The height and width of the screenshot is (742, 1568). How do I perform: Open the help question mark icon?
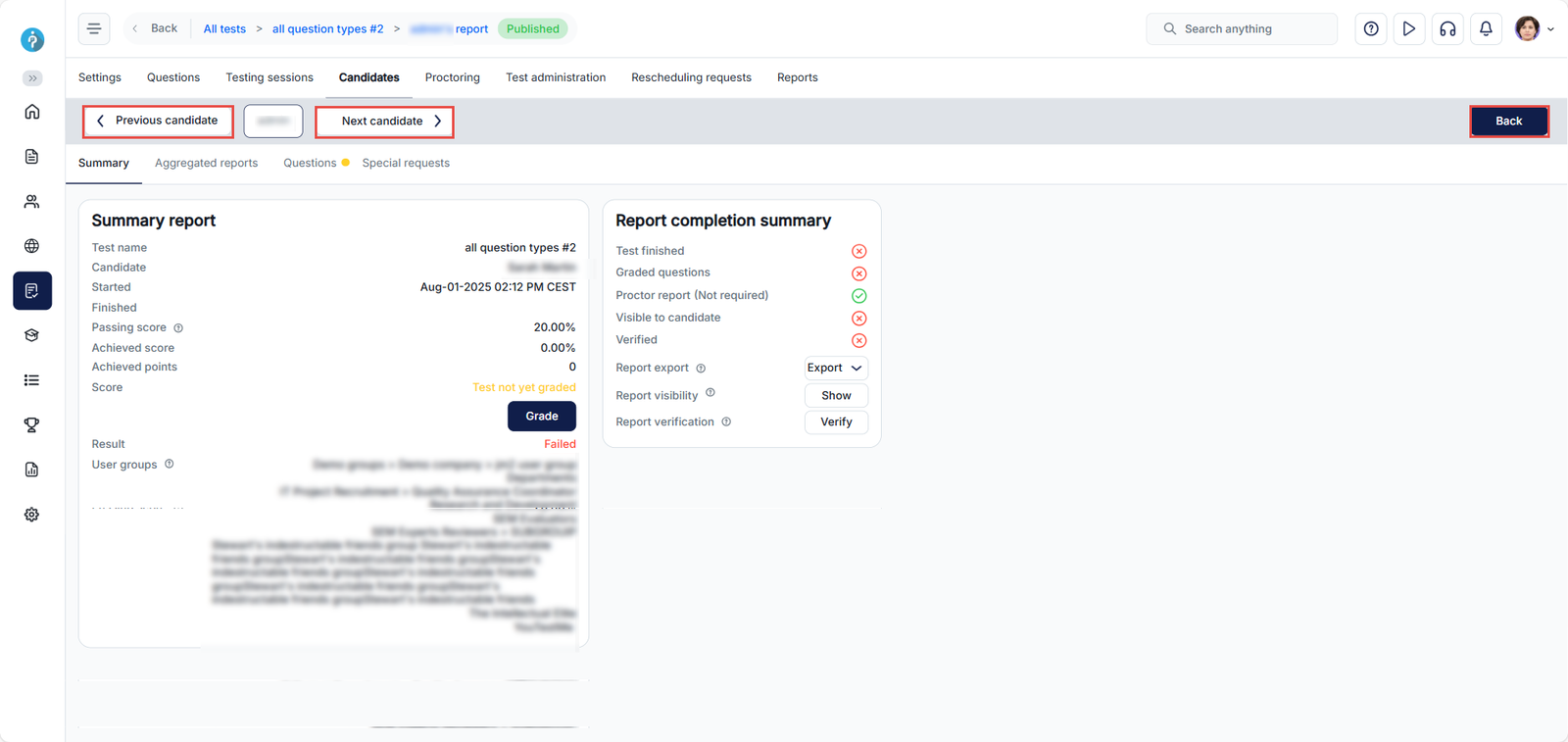pyautogui.click(x=1371, y=29)
